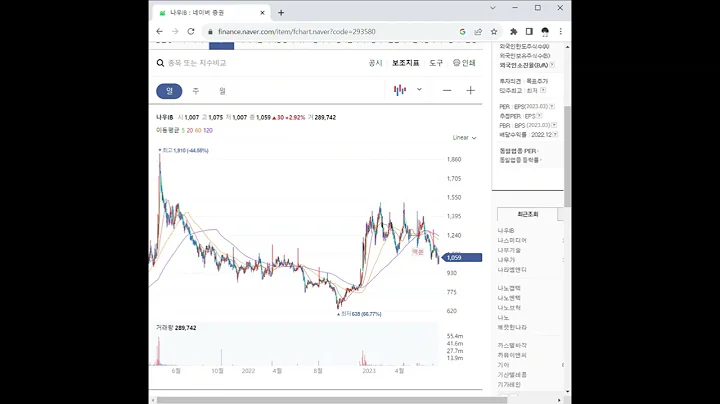Toggle the 60-day moving average
This screenshot has height=404, width=720.
[x=198, y=130]
